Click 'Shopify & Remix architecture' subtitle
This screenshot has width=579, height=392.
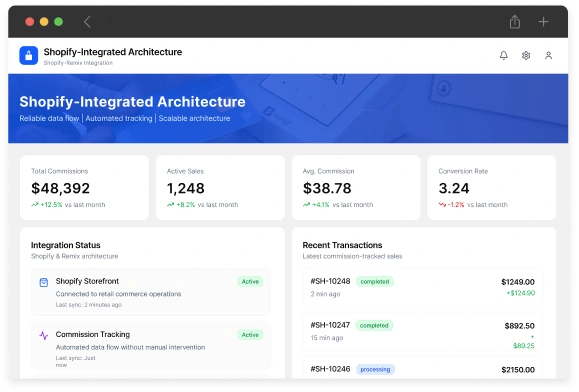point(75,256)
